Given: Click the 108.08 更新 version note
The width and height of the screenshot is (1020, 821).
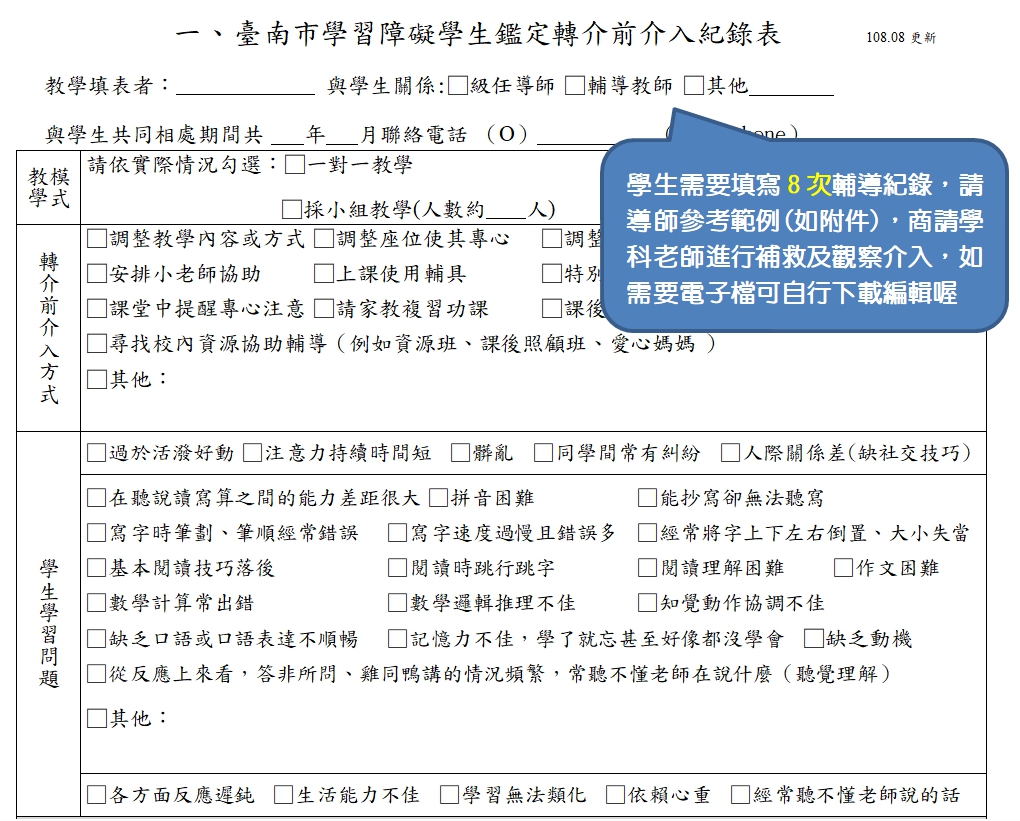Looking at the screenshot, I should [x=901, y=37].
